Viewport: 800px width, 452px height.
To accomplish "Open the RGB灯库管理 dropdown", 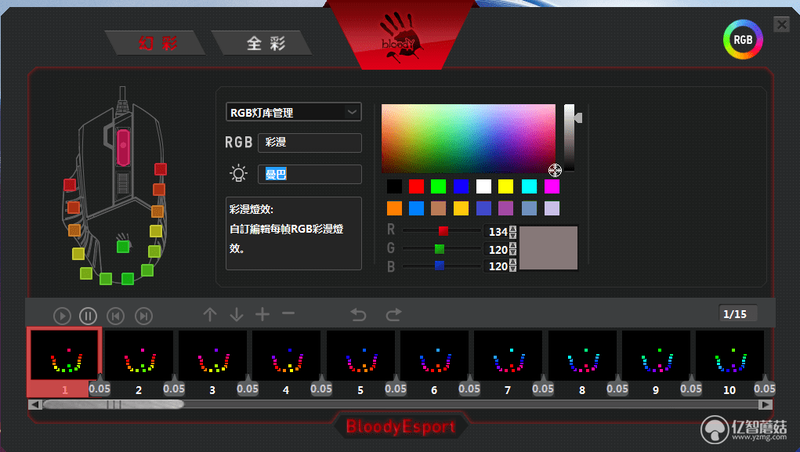I will pos(293,112).
